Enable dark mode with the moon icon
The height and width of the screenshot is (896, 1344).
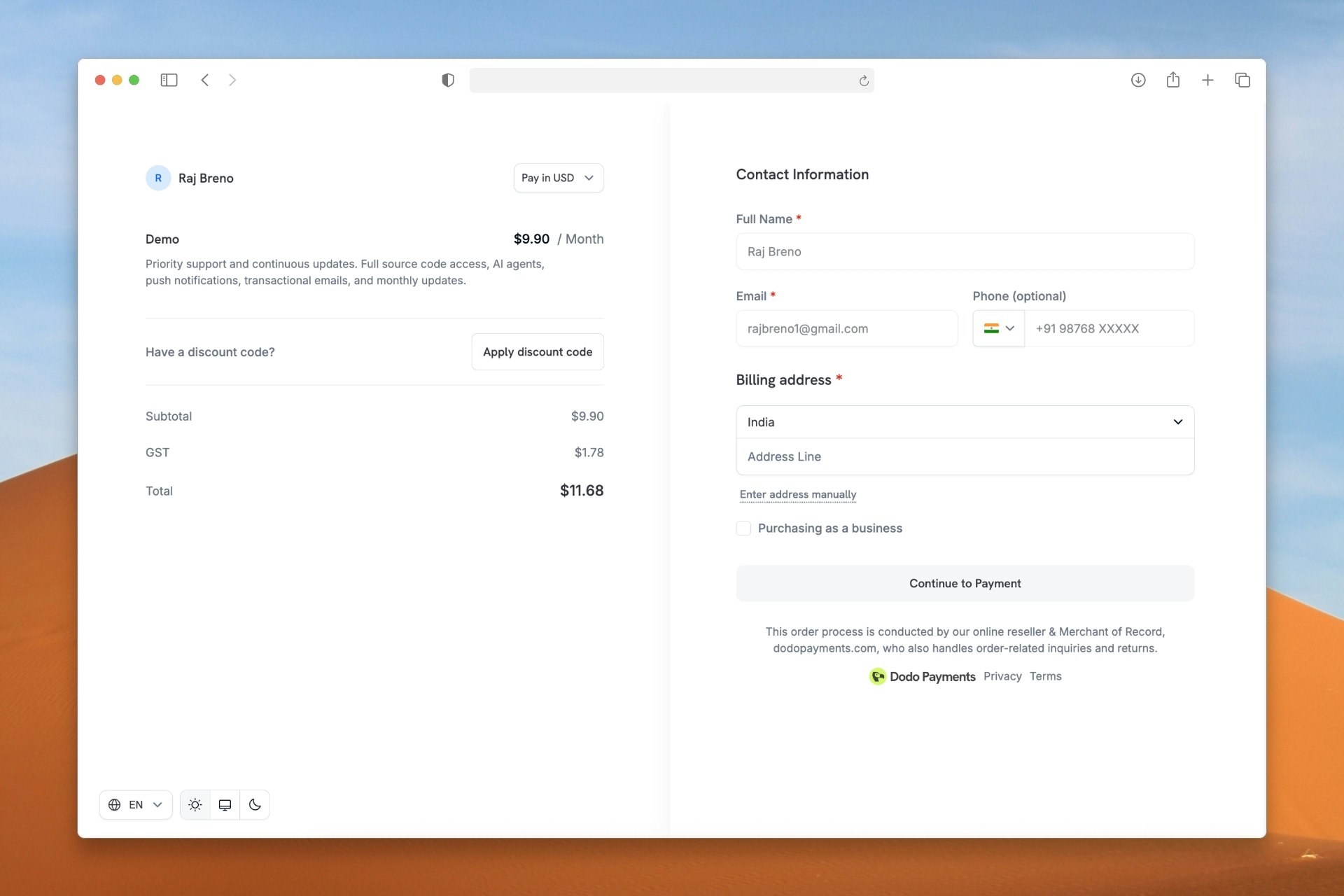pyautogui.click(x=255, y=805)
